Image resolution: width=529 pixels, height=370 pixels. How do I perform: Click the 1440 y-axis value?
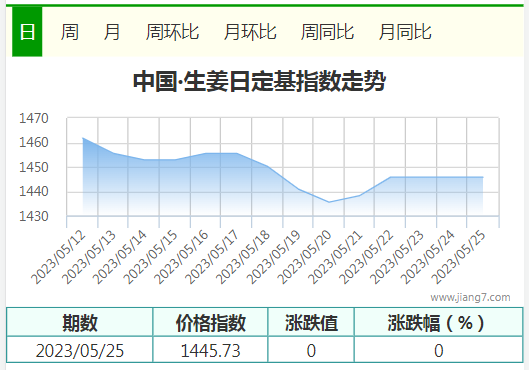pos(34,192)
